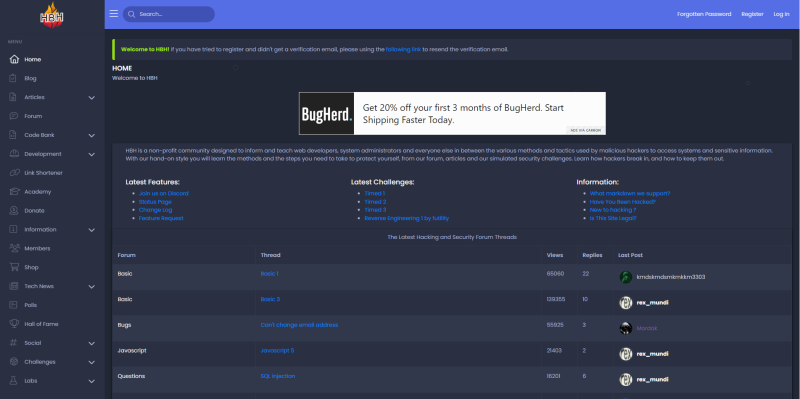
Task: Click the Polls icon in sidebar
Action: (x=14, y=305)
